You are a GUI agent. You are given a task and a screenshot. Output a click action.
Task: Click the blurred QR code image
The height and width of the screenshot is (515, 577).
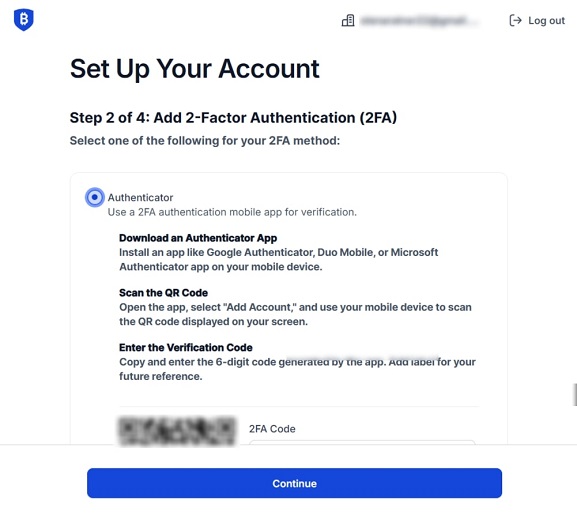(176, 430)
